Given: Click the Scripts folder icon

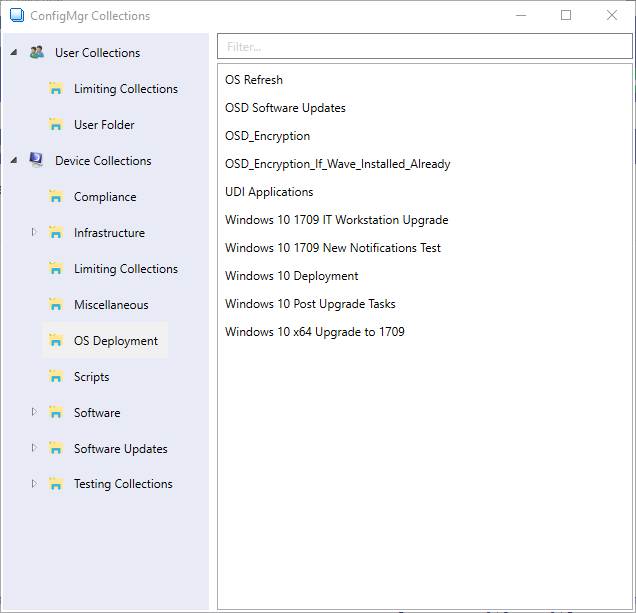Looking at the screenshot, I should point(56,377).
